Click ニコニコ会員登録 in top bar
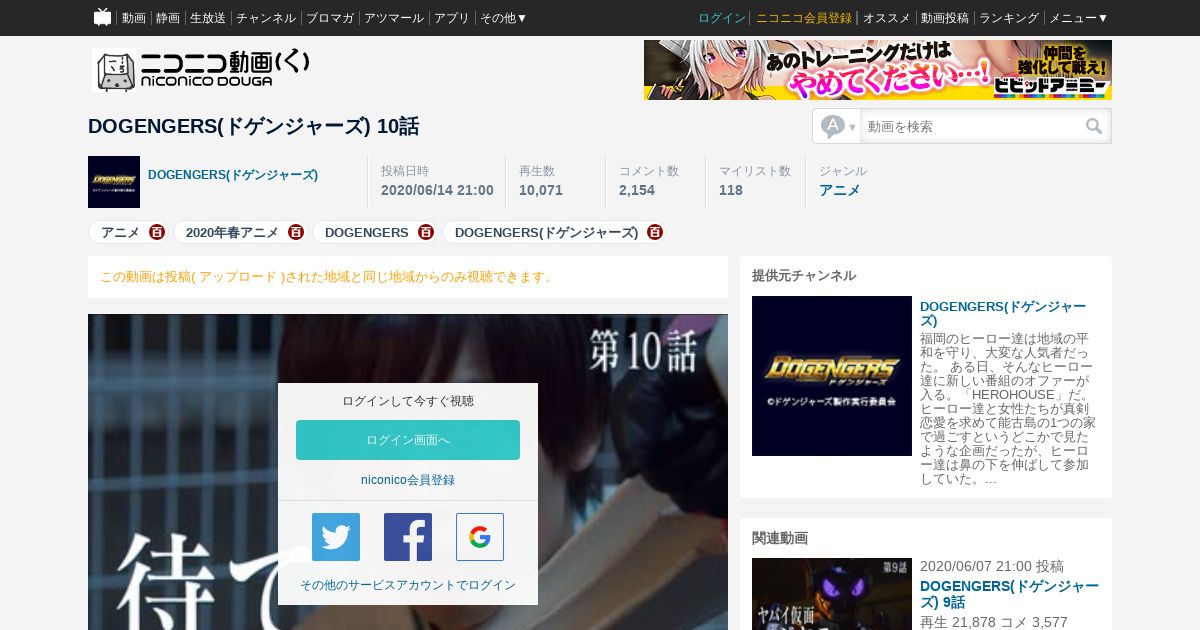 point(804,18)
